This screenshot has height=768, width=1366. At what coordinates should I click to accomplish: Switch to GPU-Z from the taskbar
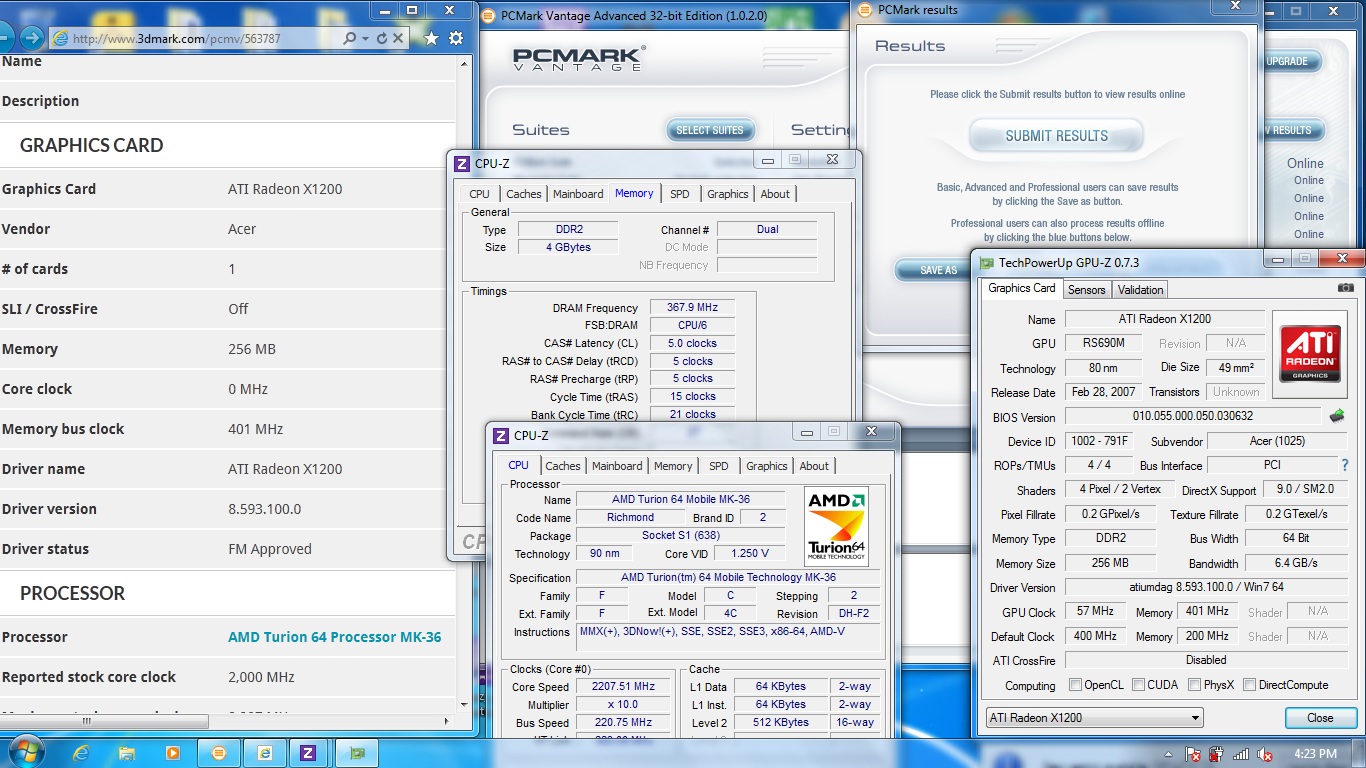coord(356,753)
